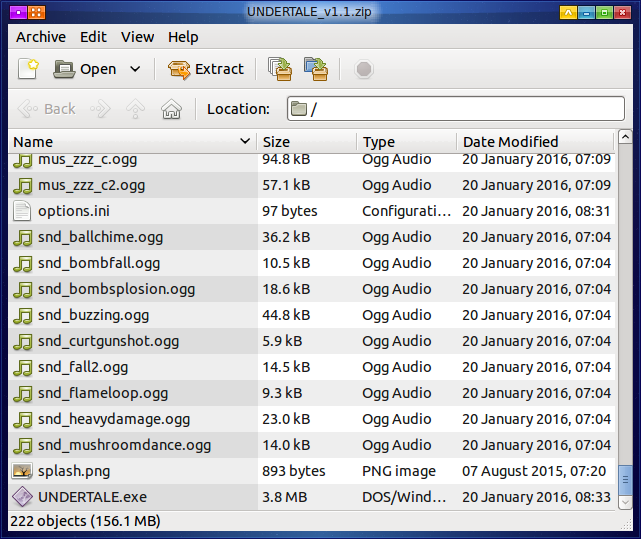Select UNDERTALE.exe file
The image size is (641, 539).
click(x=312, y=497)
